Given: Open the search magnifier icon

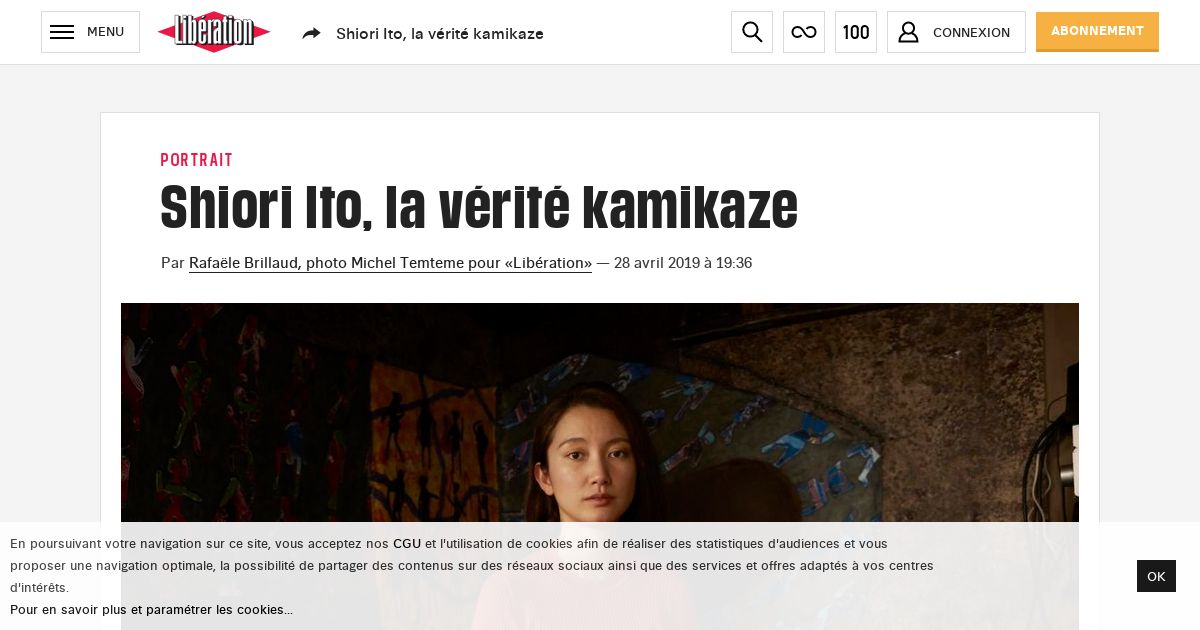Looking at the screenshot, I should pos(752,32).
